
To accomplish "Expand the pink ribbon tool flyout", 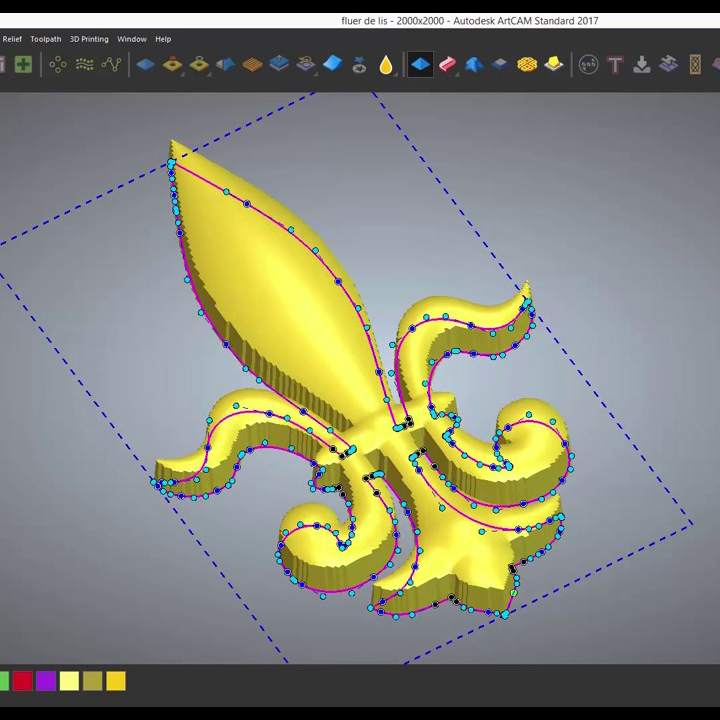I will coord(447,65).
